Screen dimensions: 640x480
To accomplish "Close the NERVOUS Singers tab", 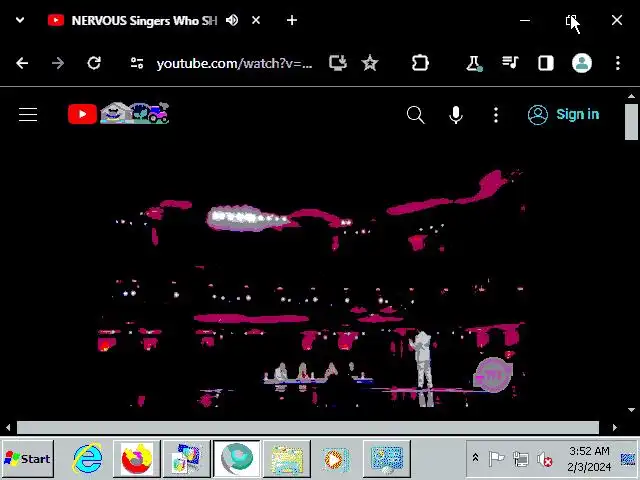I will (x=256, y=20).
